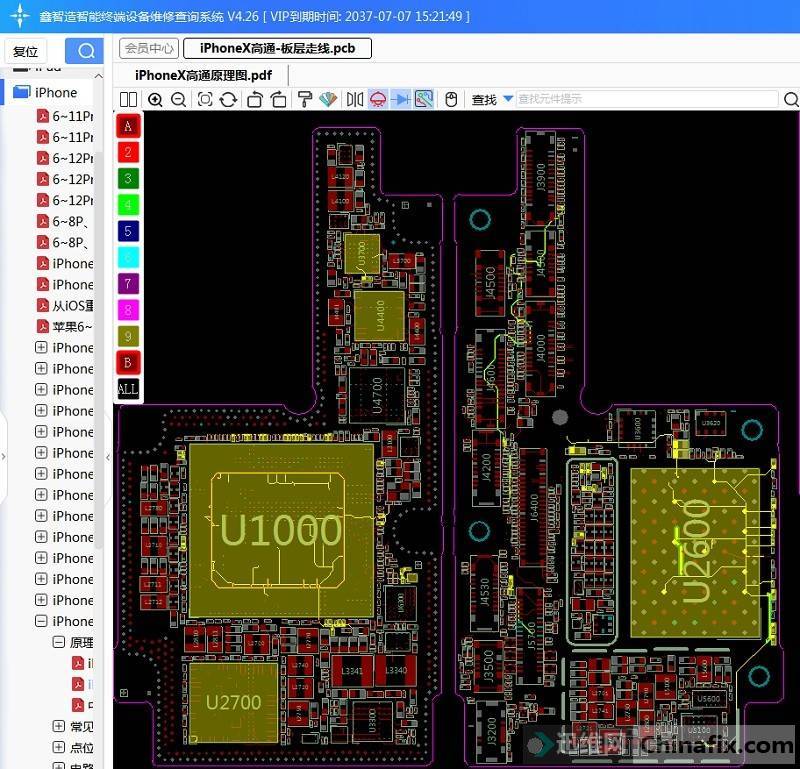Open the 查找 search type dropdown arrow
This screenshot has height=769, width=800.
[x=508, y=99]
